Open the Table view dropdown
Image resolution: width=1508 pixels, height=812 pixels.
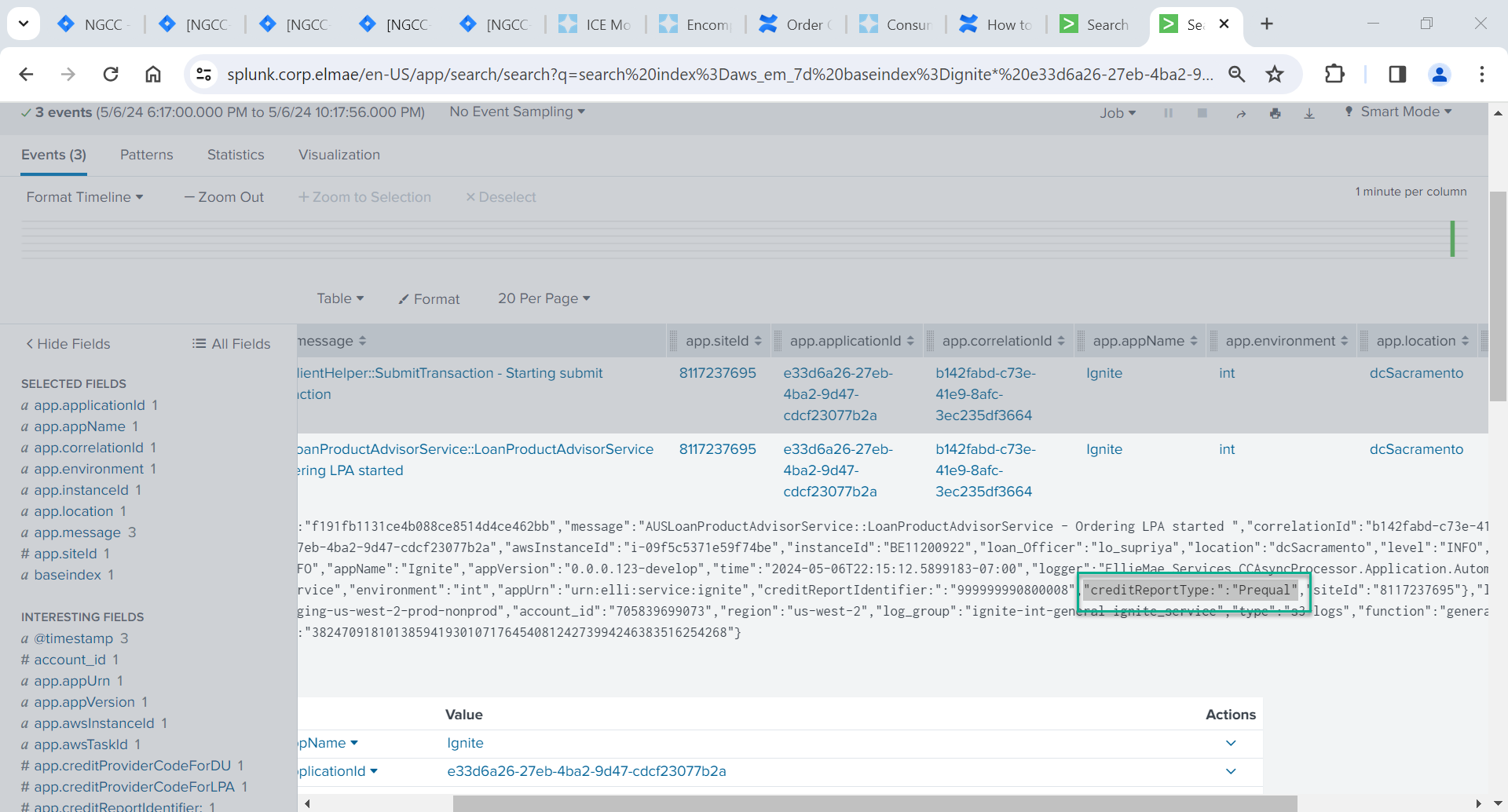coord(340,298)
